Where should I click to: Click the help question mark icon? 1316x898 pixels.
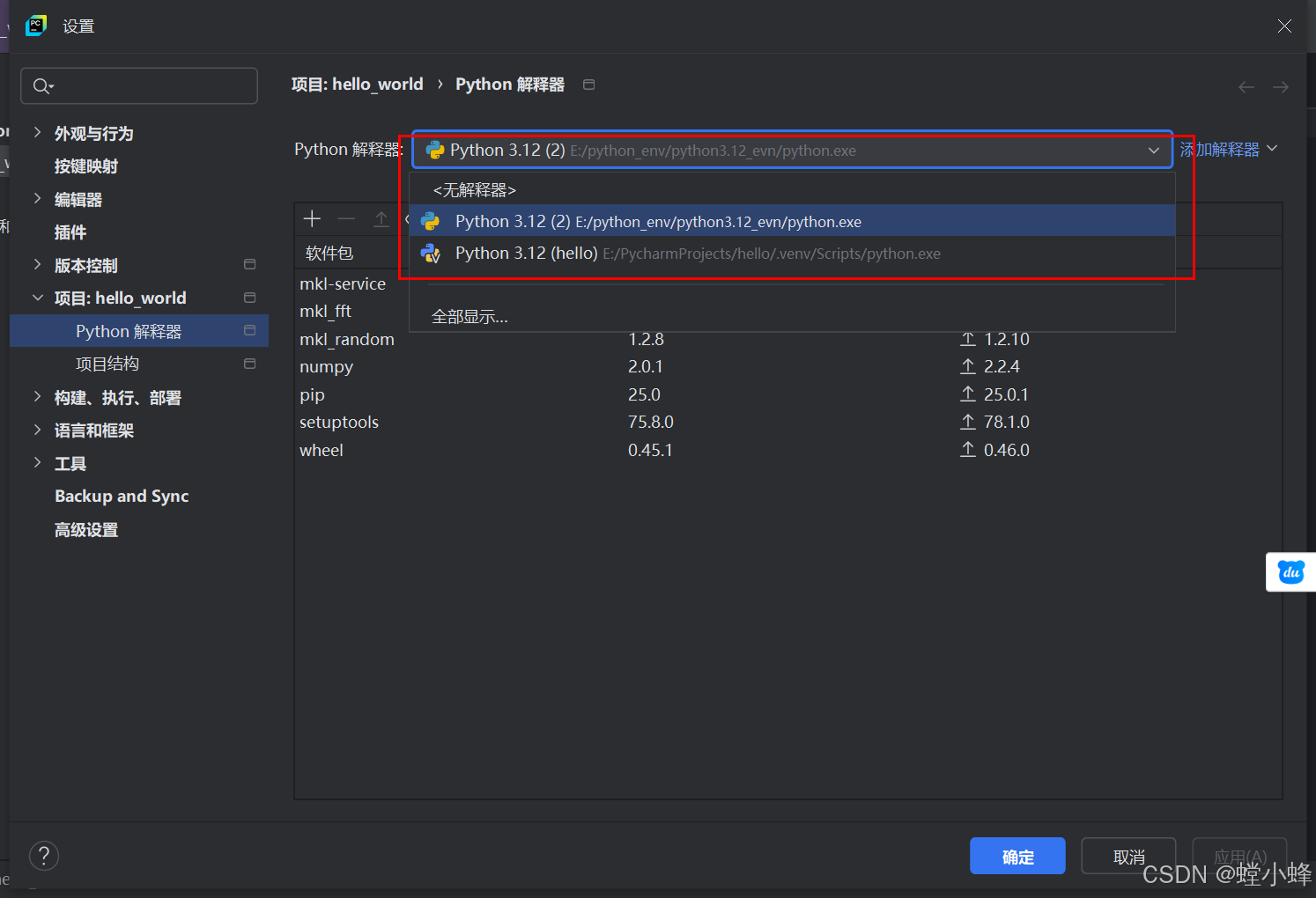pos(44,856)
